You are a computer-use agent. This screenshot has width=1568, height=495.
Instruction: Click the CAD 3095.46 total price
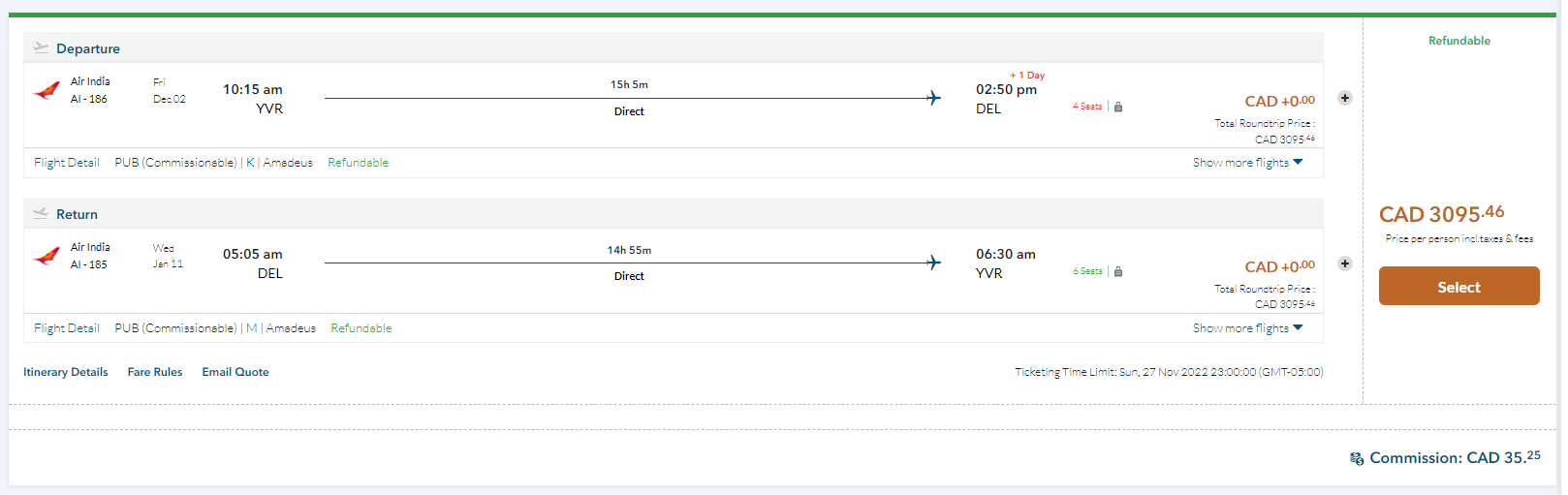(1441, 214)
